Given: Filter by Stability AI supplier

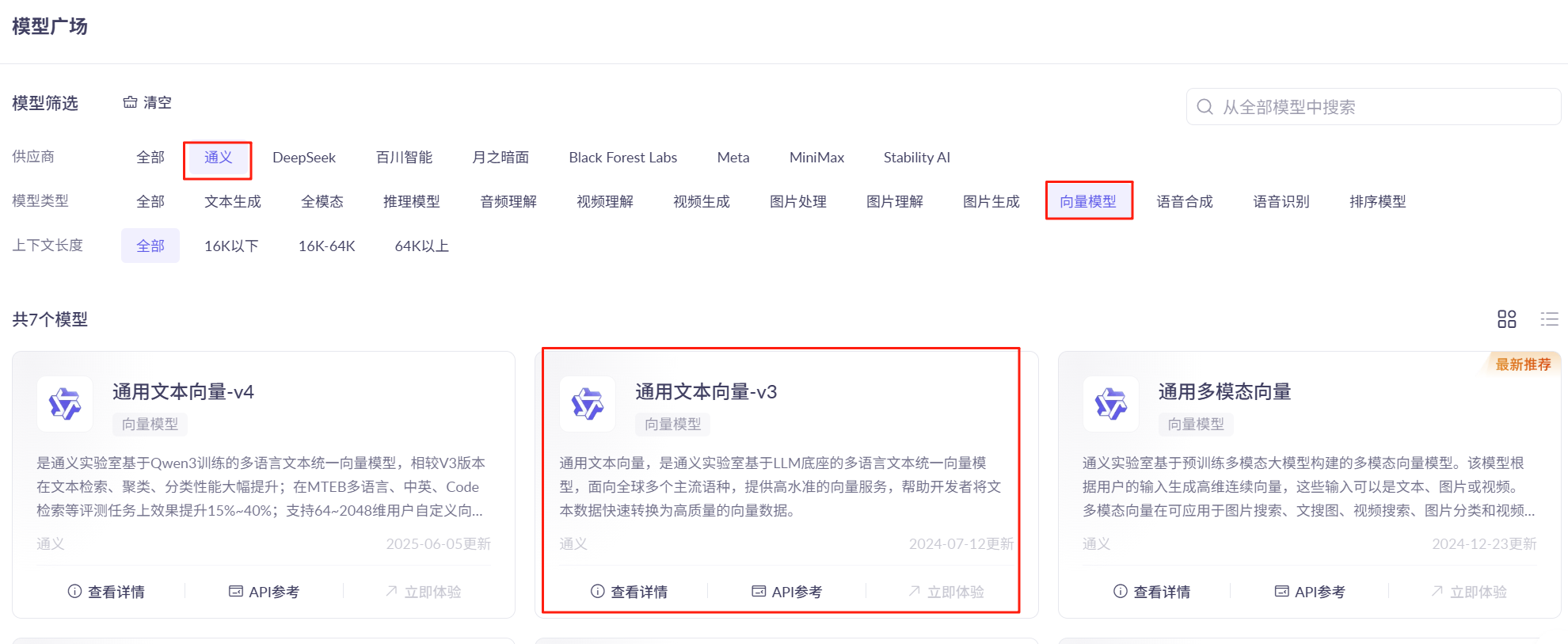Looking at the screenshot, I should coord(916,157).
